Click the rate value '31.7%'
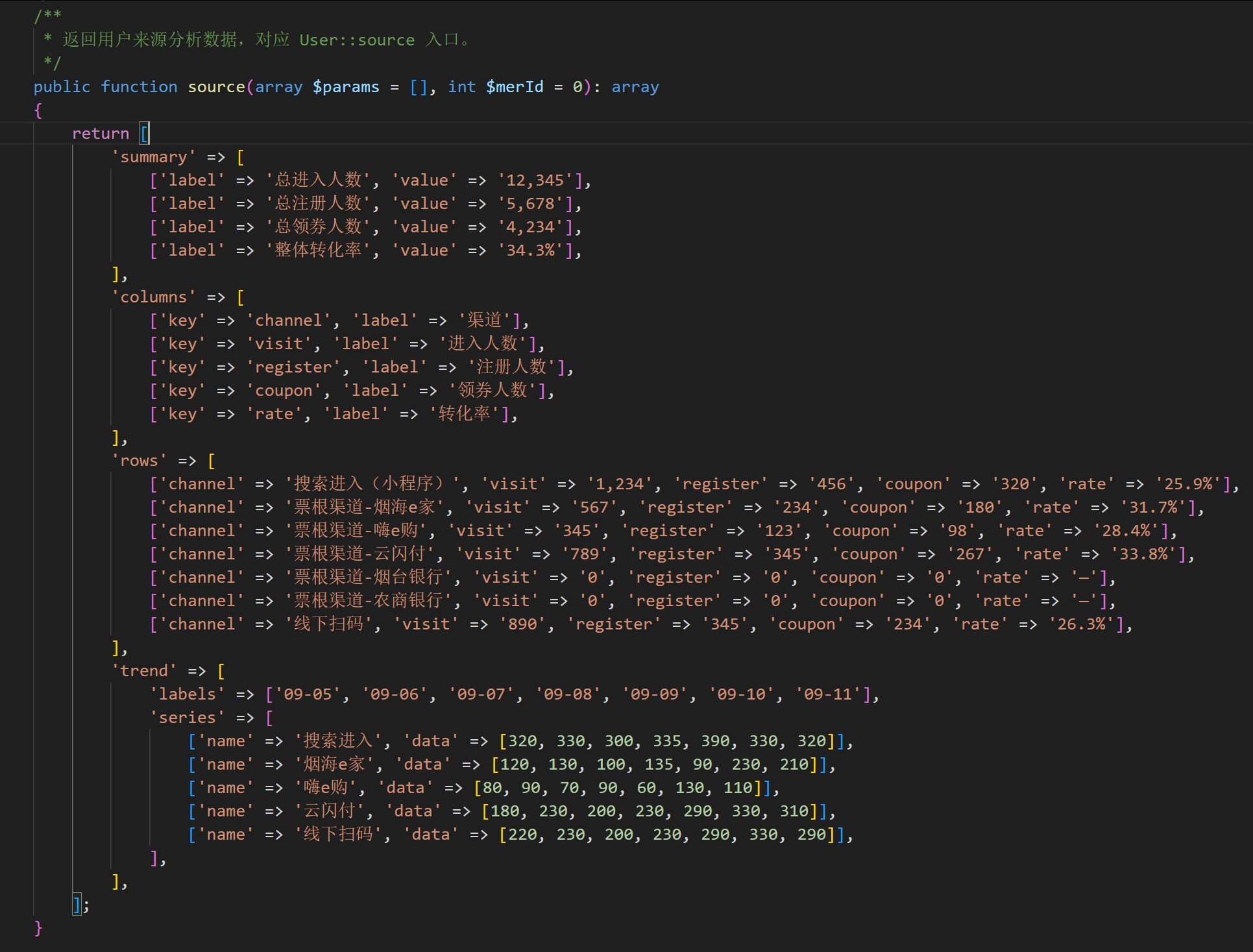Viewport: 1253px width, 952px height. [x=1153, y=507]
